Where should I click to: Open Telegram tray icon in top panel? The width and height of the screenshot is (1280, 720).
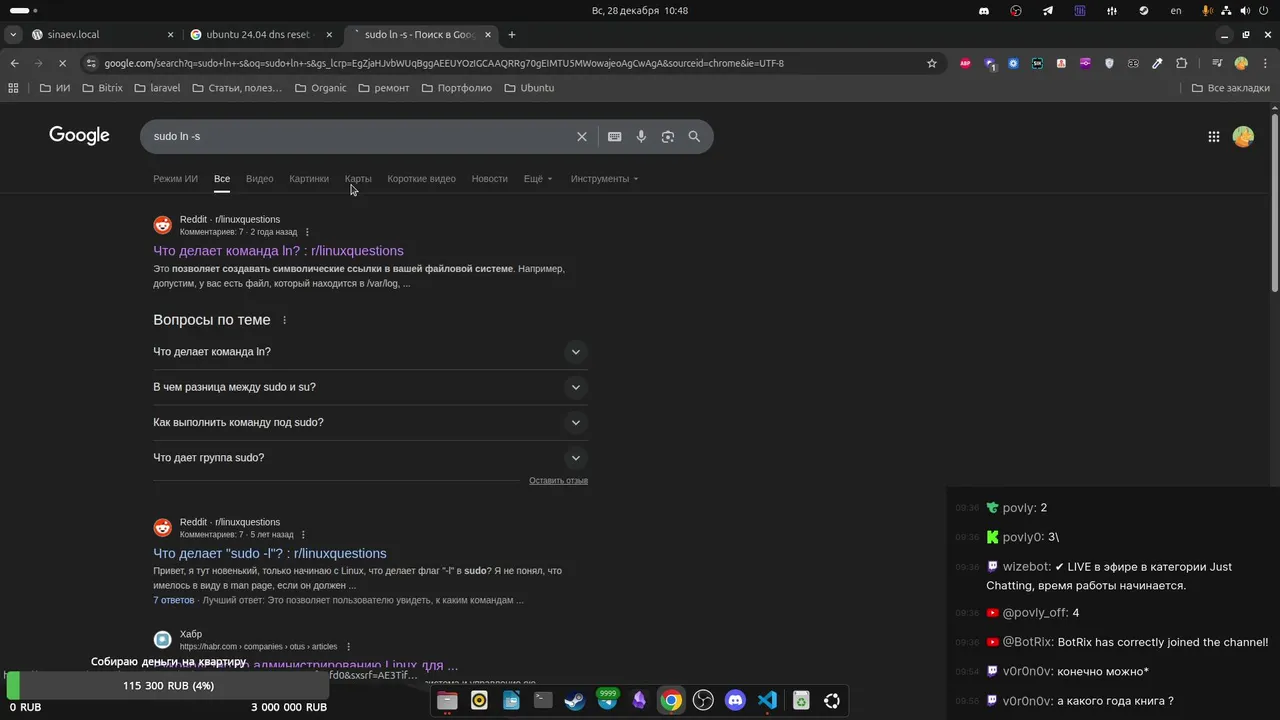(1048, 11)
